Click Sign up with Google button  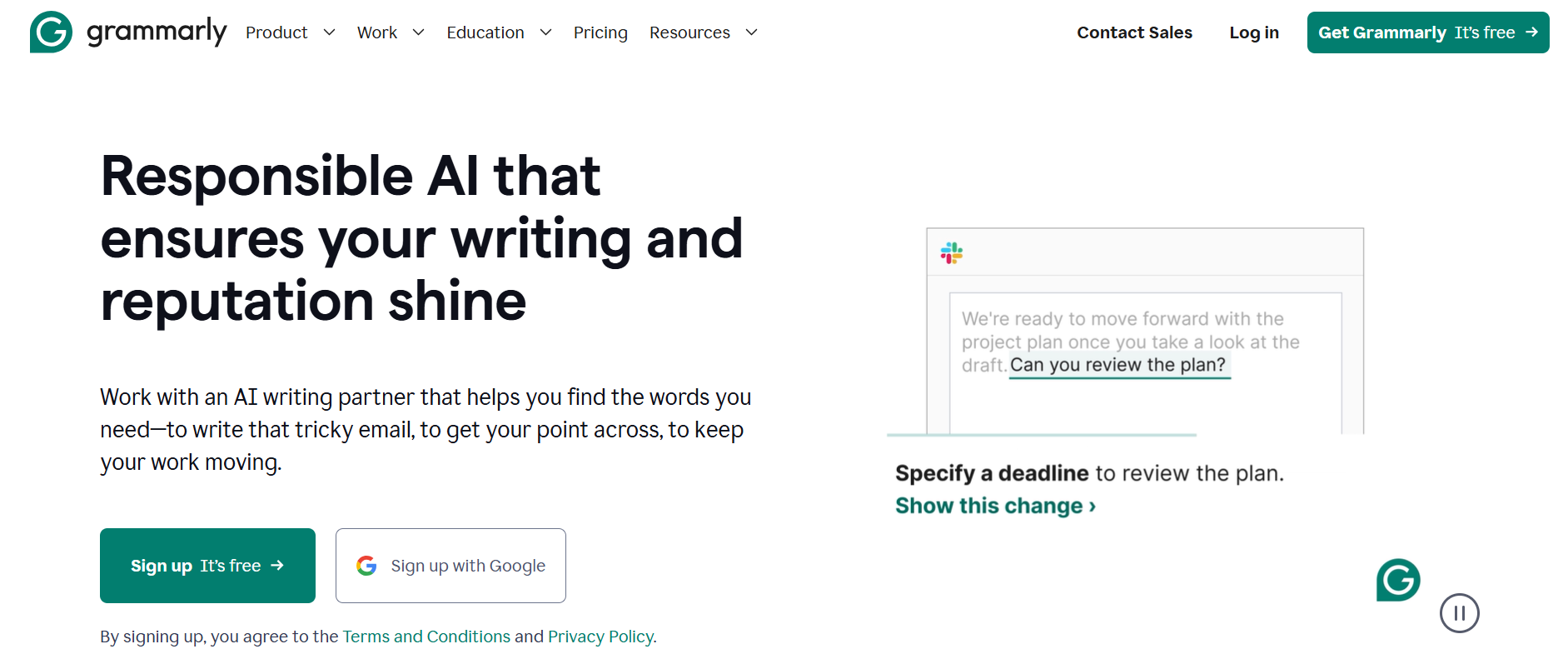pyautogui.click(x=450, y=566)
